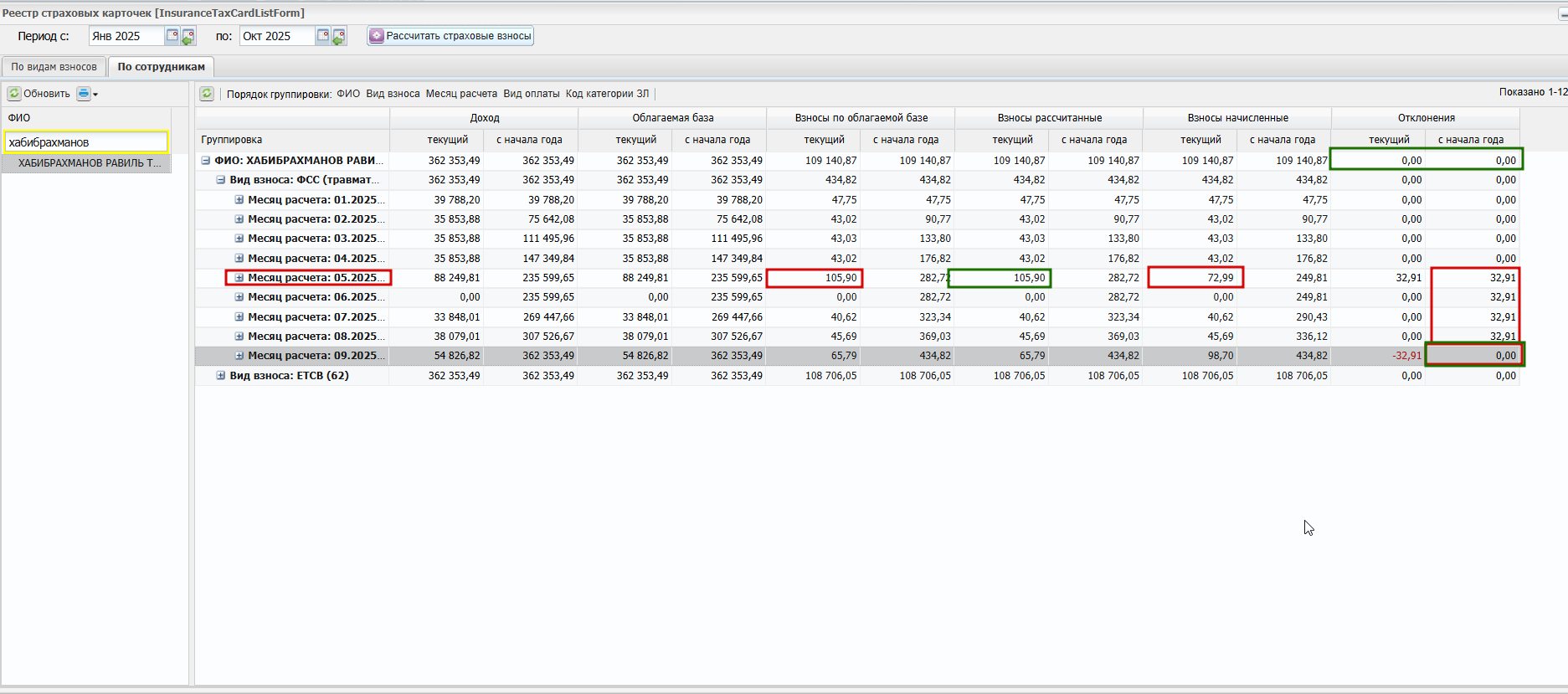Click the Месяц расчета grouping option
This screenshot has height=694, width=1568.
461,94
